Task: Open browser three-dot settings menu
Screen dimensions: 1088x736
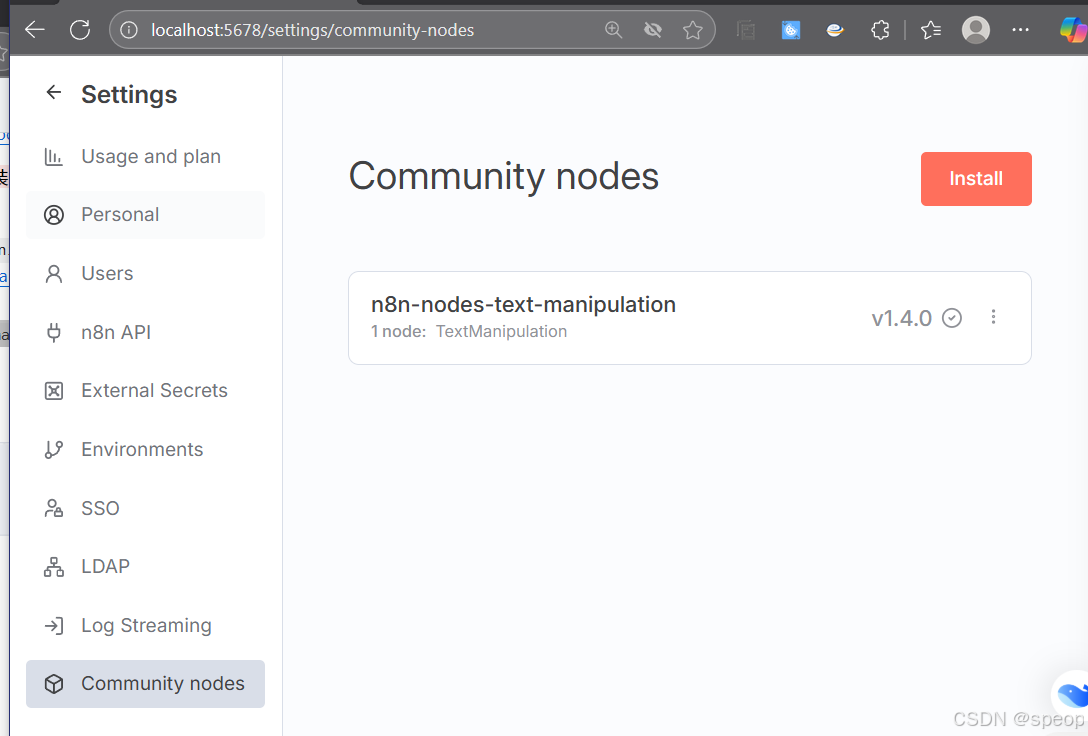Action: (x=1021, y=30)
